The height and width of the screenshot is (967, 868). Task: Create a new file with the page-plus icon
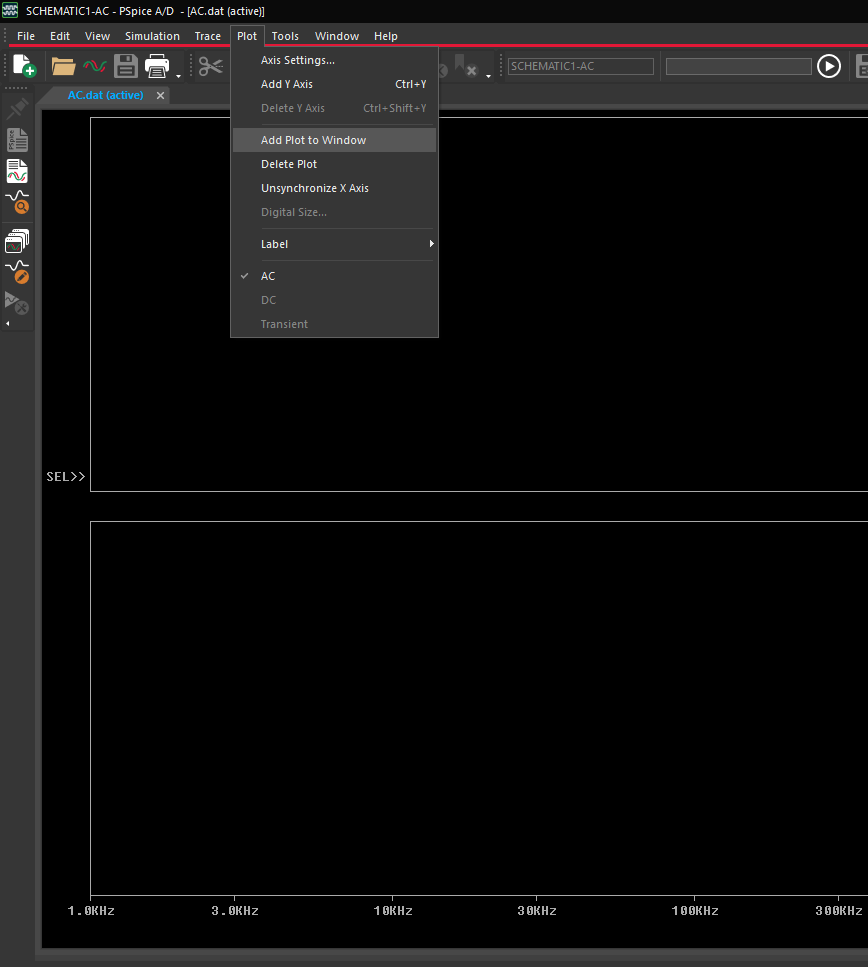point(24,65)
